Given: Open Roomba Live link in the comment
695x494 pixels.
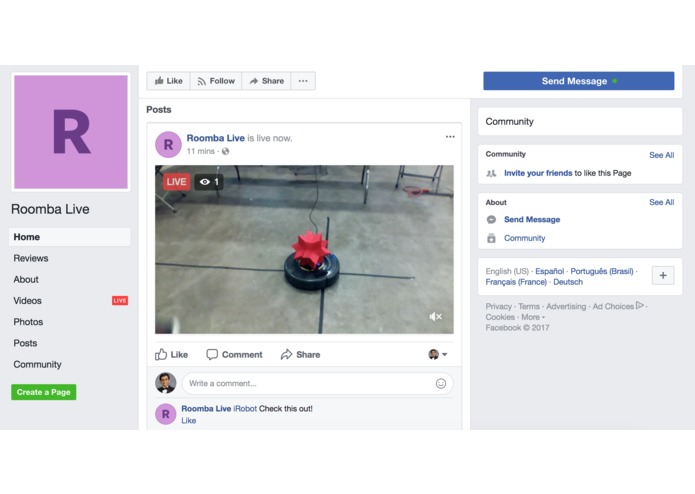Looking at the screenshot, I should pyautogui.click(x=206, y=408).
